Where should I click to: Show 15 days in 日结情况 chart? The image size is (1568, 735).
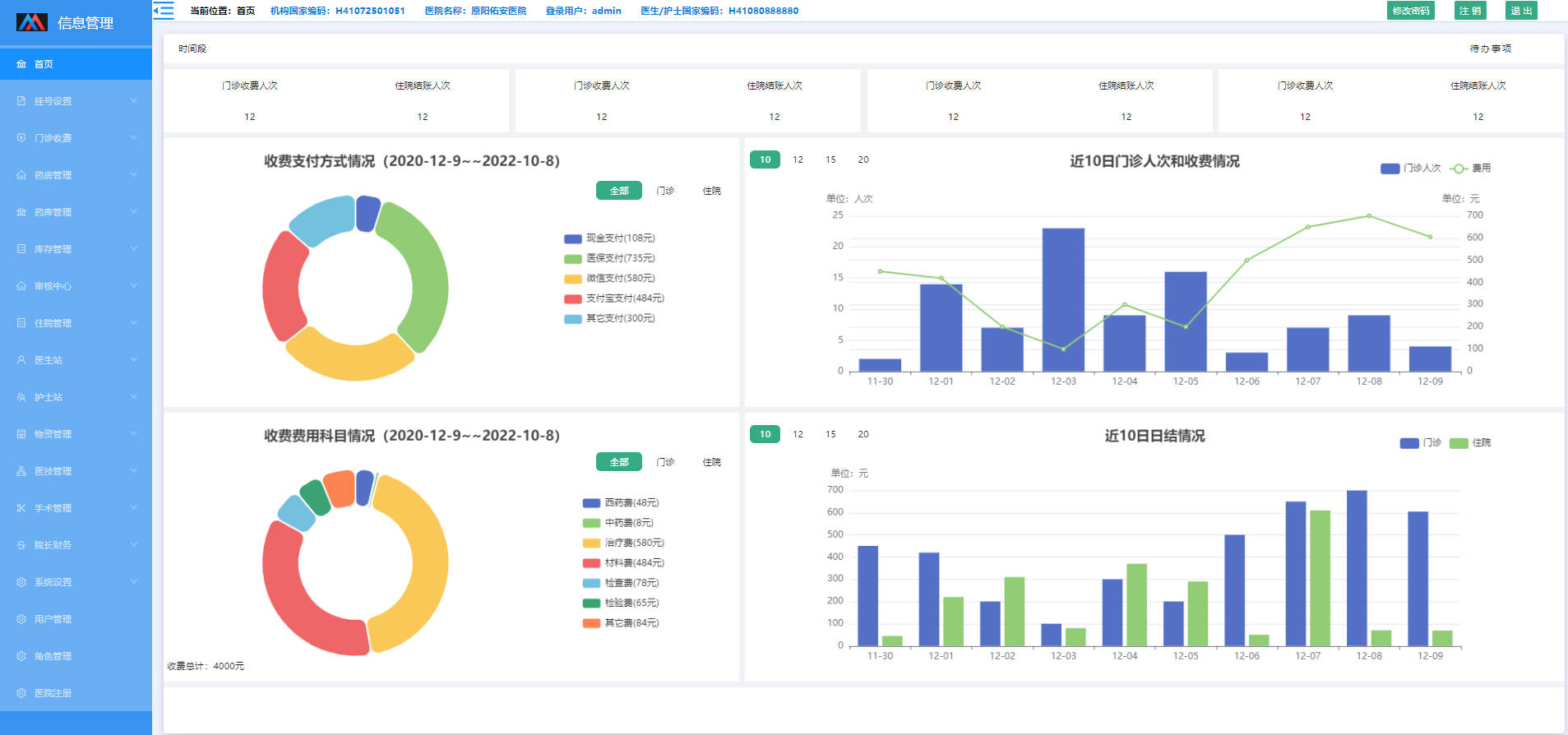tap(830, 434)
